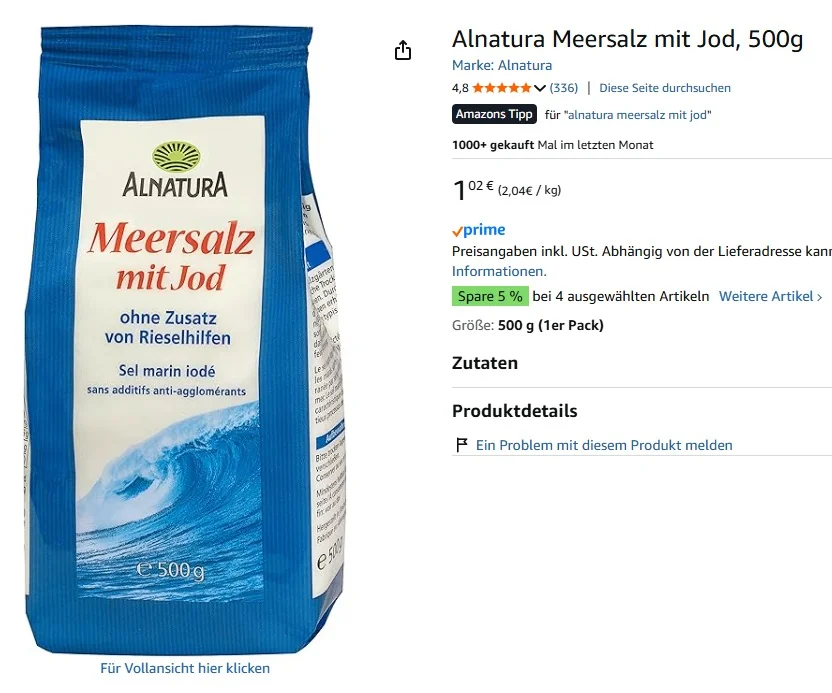
Task: Open Weitere Artikel link
Action: (770, 297)
